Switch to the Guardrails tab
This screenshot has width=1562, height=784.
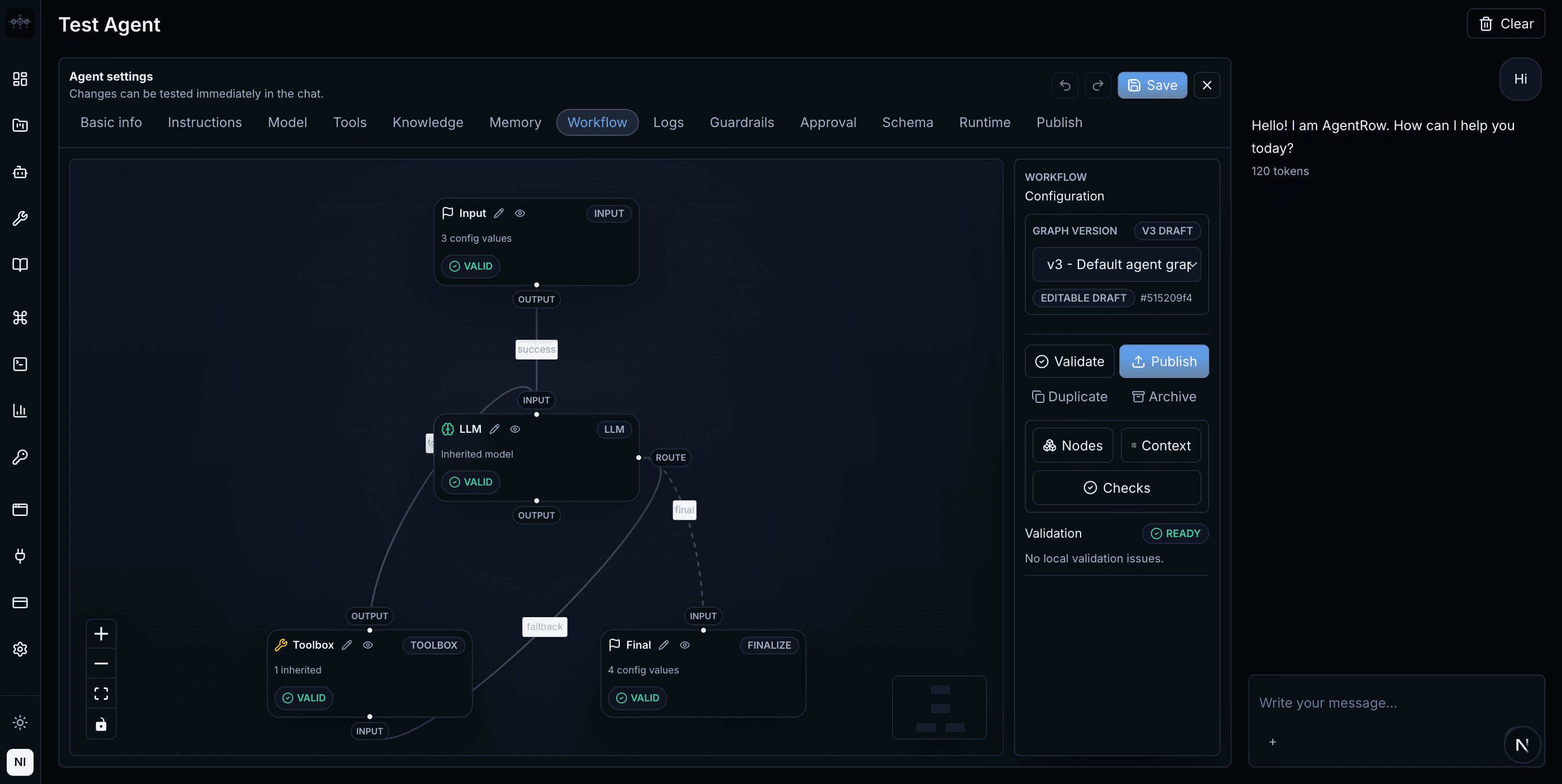click(742, 122)
